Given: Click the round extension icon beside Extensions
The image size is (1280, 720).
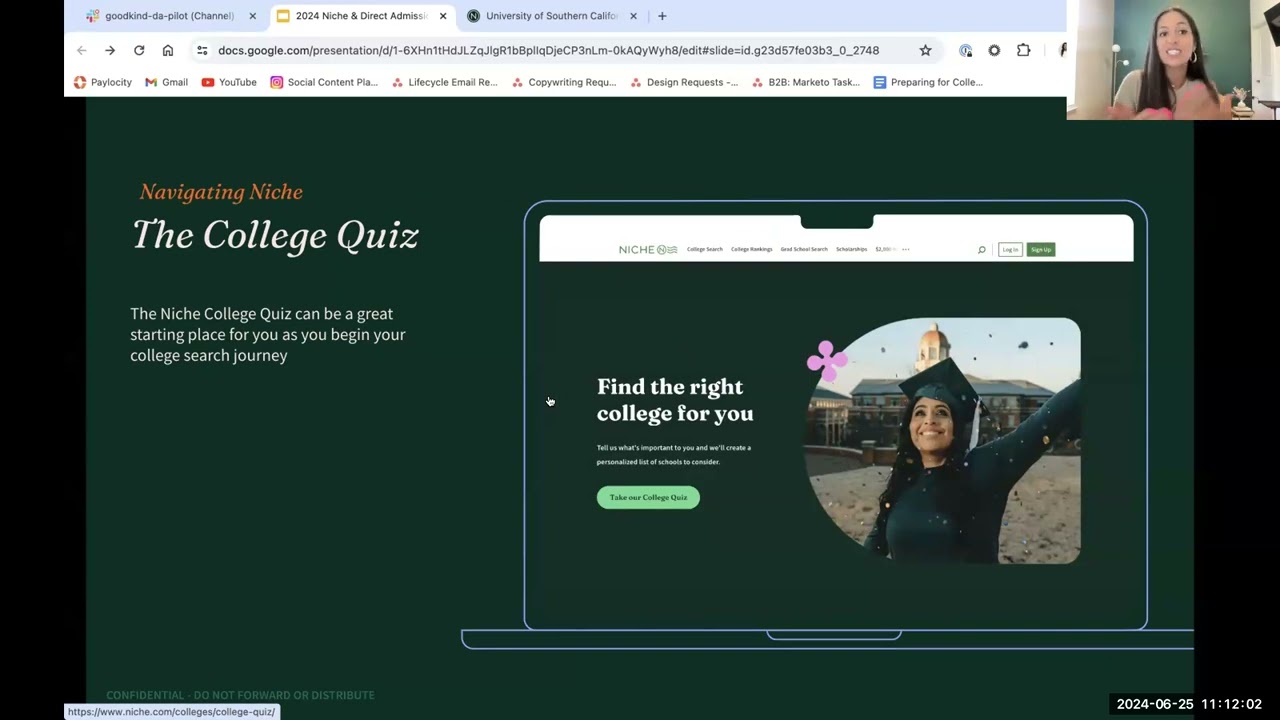Looking at the screenshot, I should pyautogui.click(x=994, y=50).
